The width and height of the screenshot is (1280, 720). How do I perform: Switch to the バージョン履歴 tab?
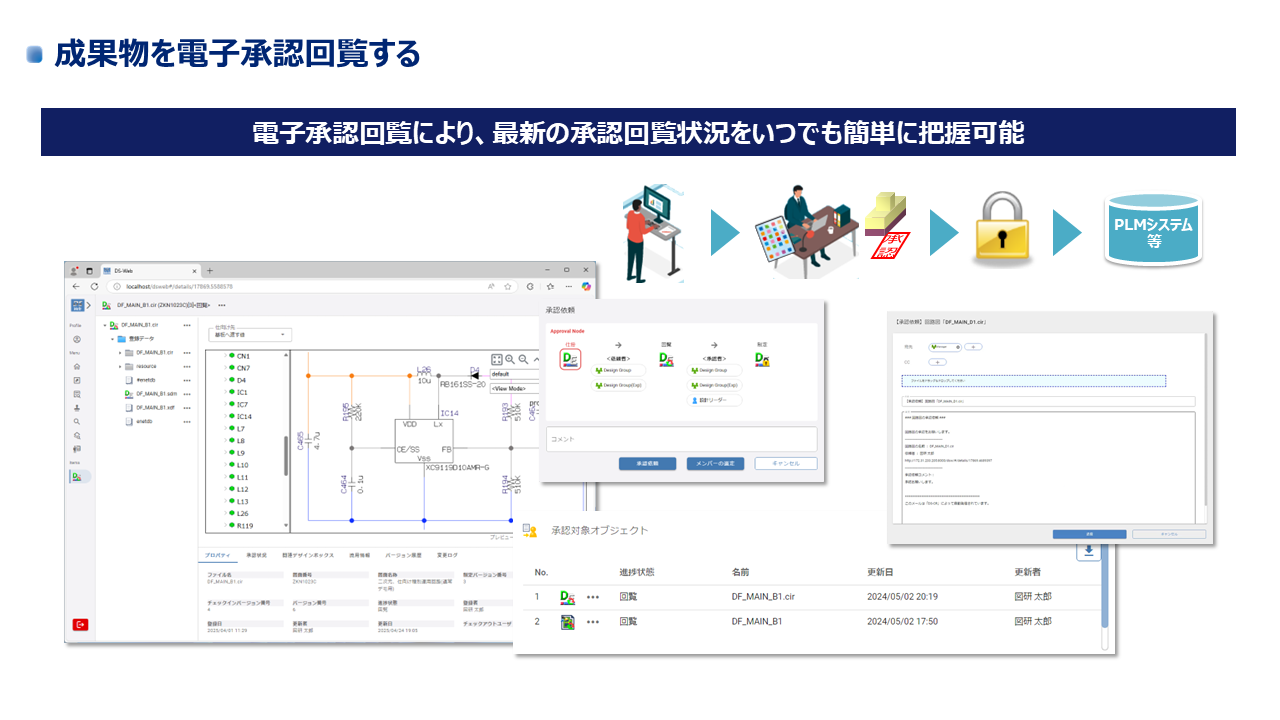coord(403,554)
